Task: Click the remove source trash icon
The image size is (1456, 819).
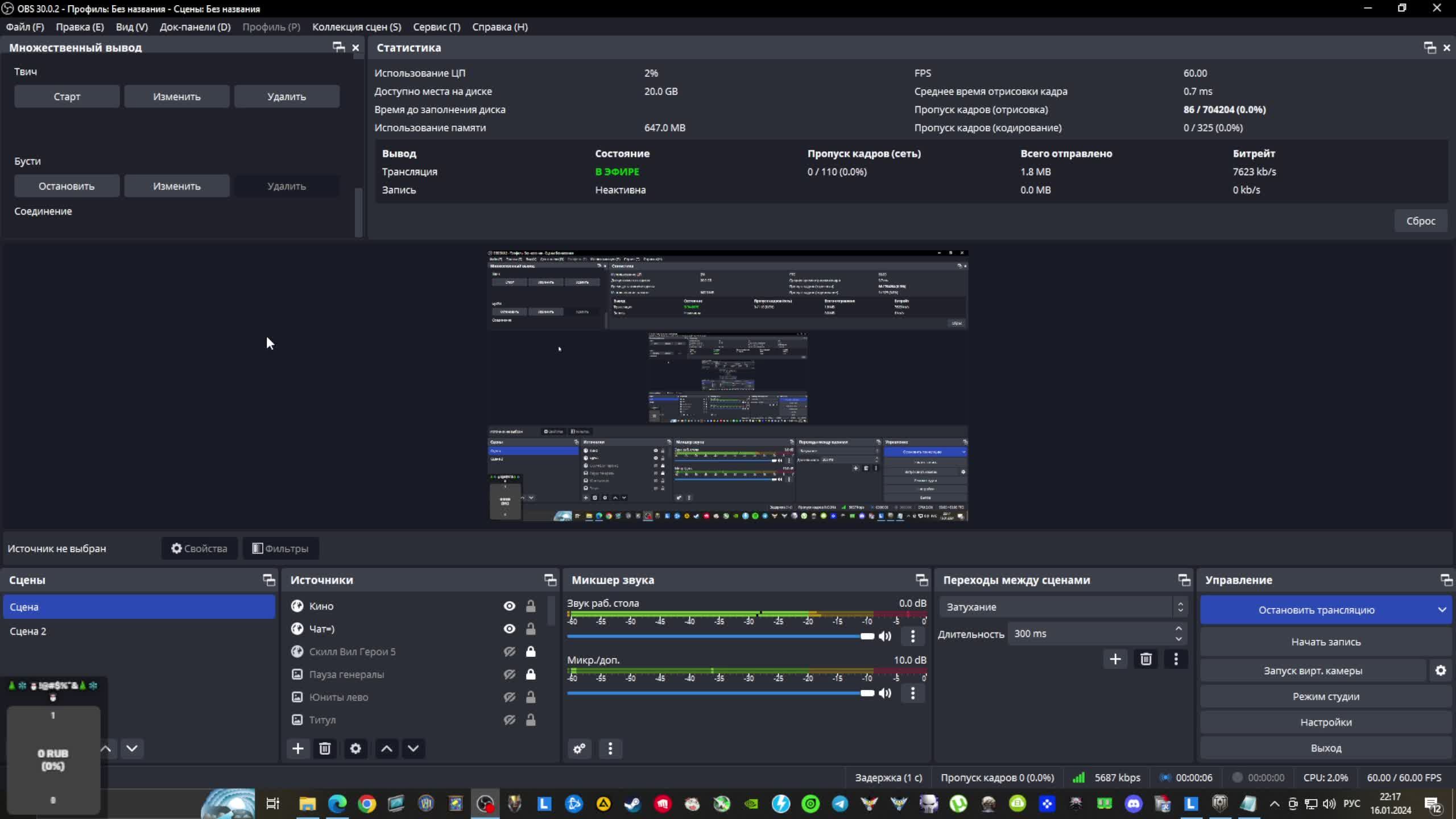Action: coord(325,748)
